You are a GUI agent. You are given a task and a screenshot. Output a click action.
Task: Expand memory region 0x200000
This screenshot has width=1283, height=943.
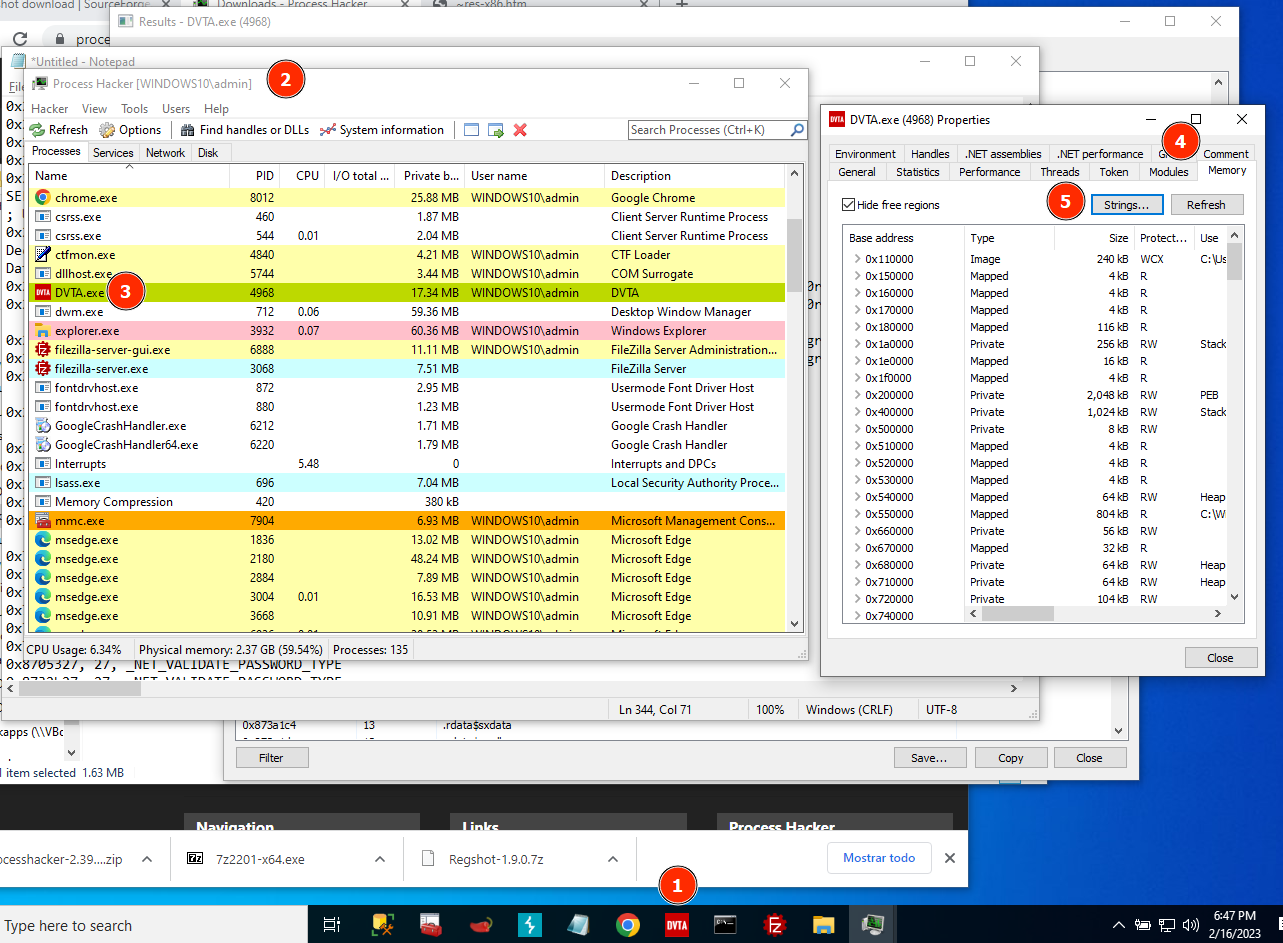coord(857,395)
